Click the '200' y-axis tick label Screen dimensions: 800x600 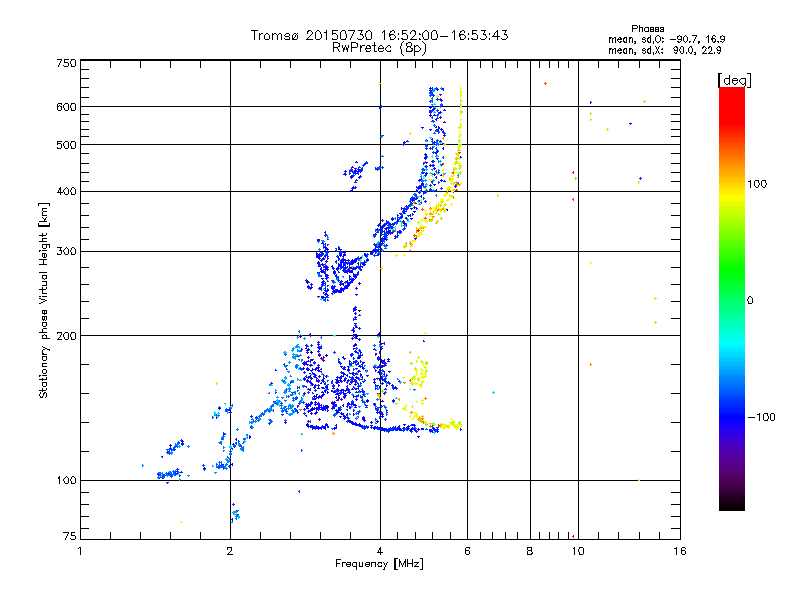pos(66,336)
